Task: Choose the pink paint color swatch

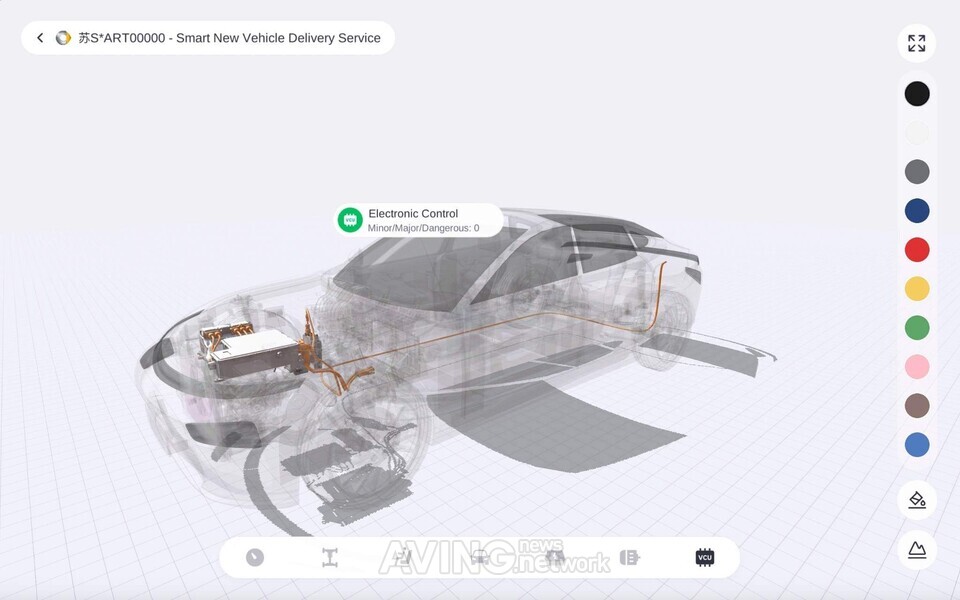Action: [917, 366]
